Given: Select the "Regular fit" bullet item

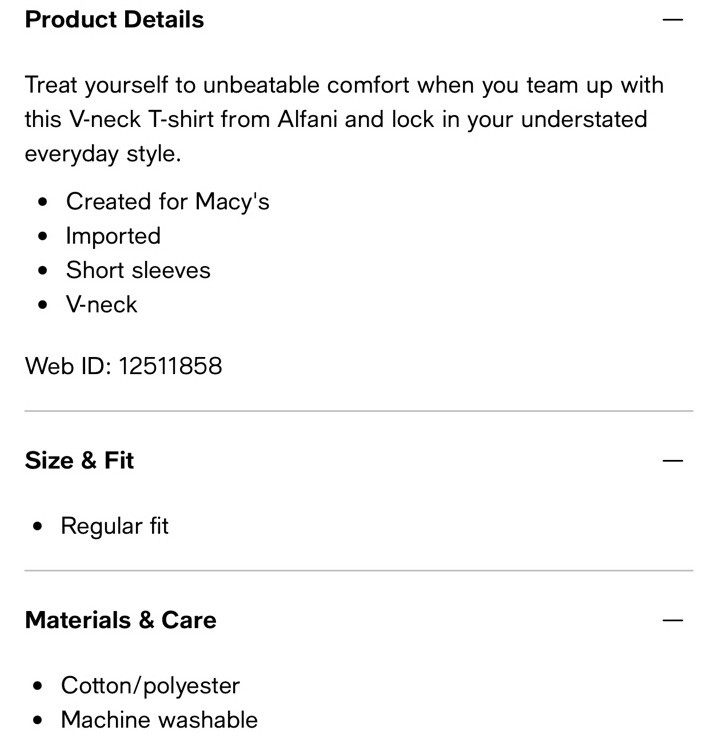Looking at the screenshot, I should click(114, 526).
